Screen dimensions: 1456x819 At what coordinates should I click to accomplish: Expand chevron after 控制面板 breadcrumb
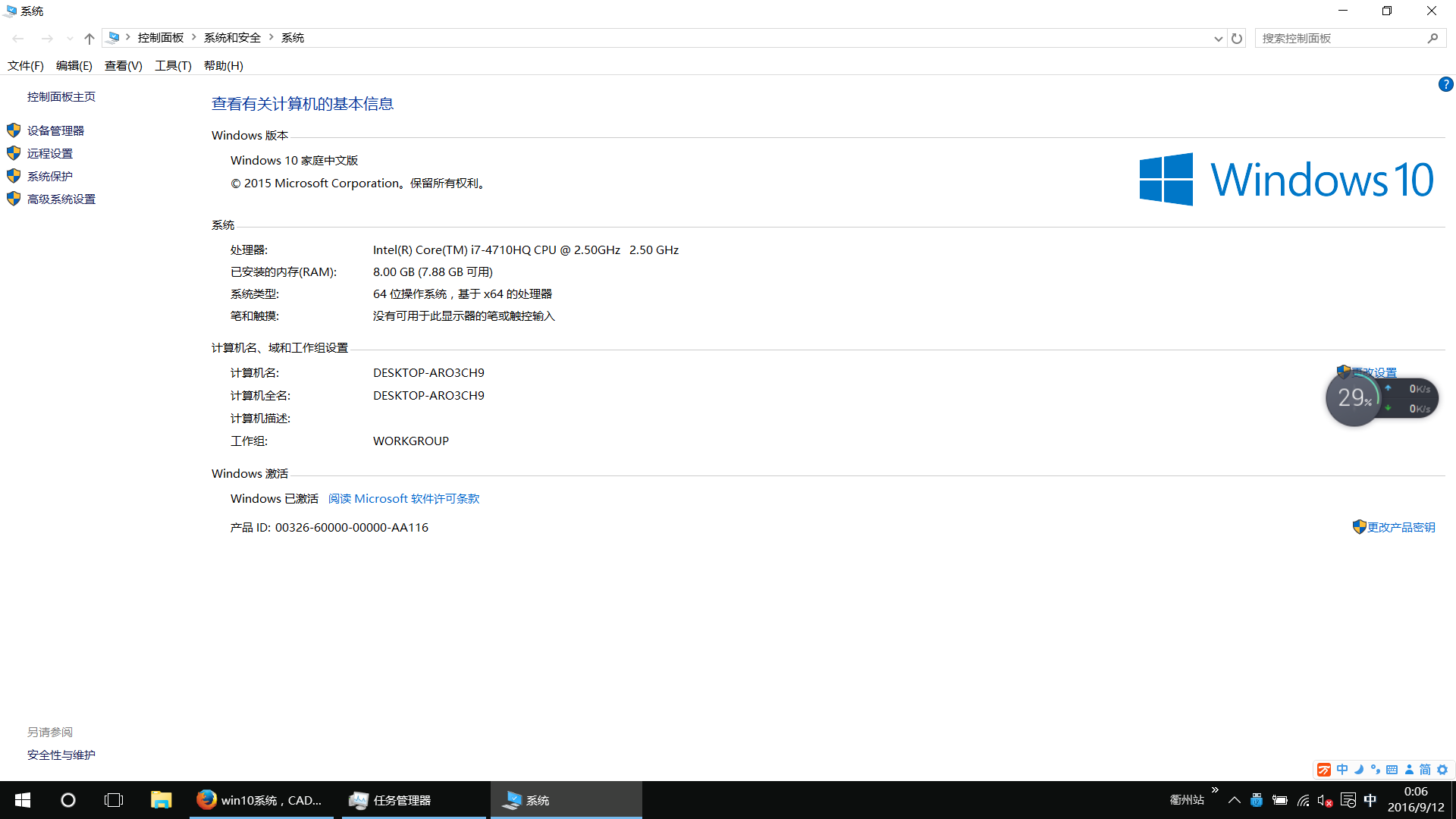pos(194,37)
